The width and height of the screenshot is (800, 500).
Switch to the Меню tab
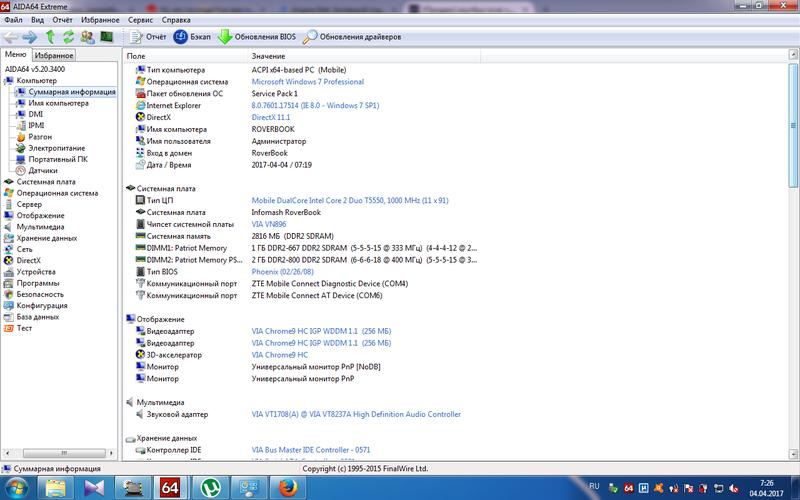pos(15,55)
